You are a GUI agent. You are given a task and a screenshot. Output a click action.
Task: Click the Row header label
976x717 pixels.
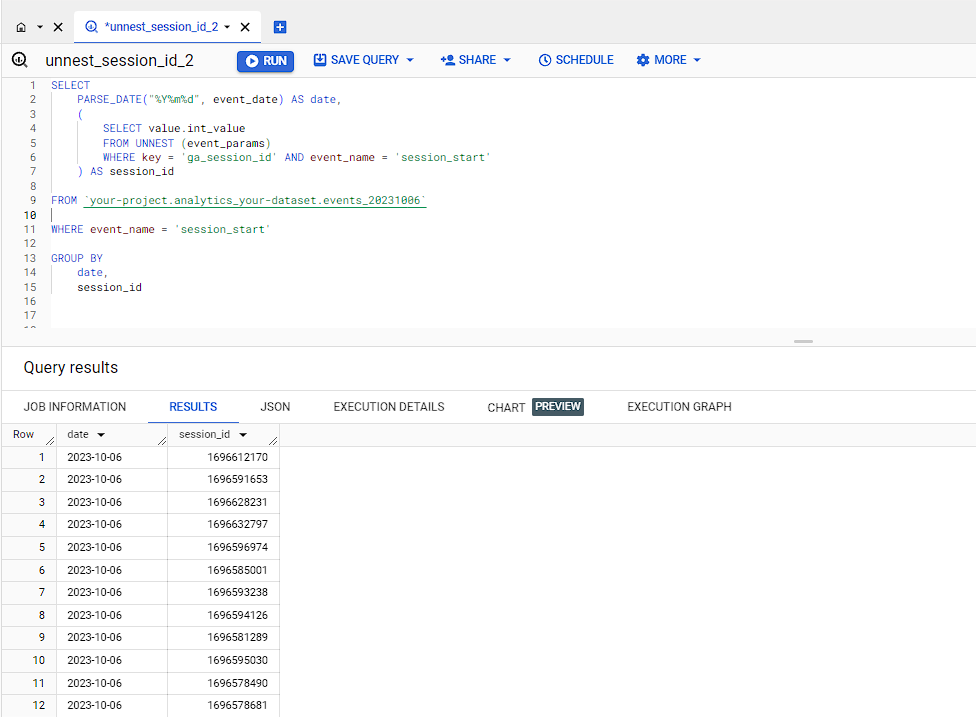(x=24, y=434)
